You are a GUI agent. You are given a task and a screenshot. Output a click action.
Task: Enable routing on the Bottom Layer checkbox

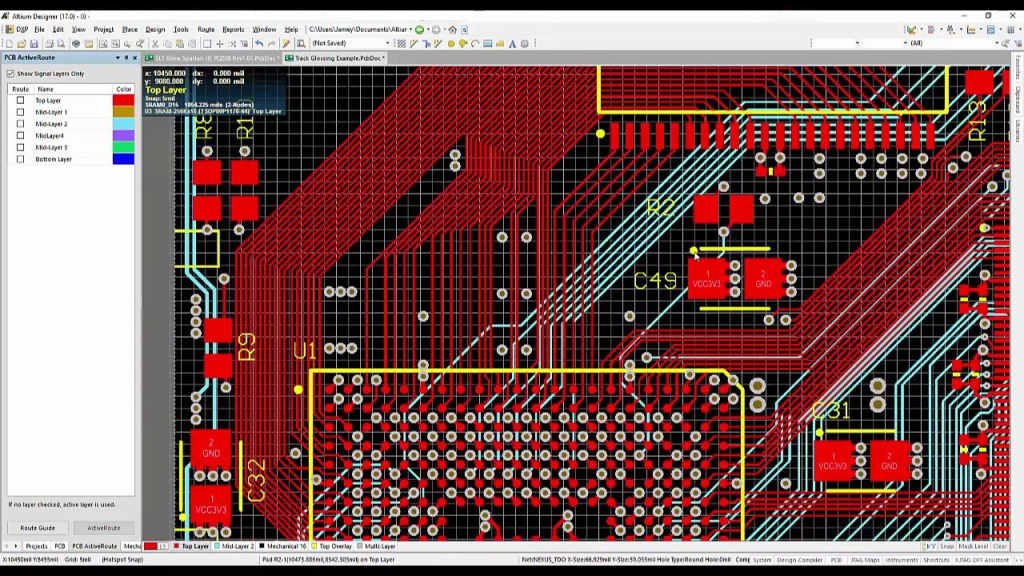(20, 159)
